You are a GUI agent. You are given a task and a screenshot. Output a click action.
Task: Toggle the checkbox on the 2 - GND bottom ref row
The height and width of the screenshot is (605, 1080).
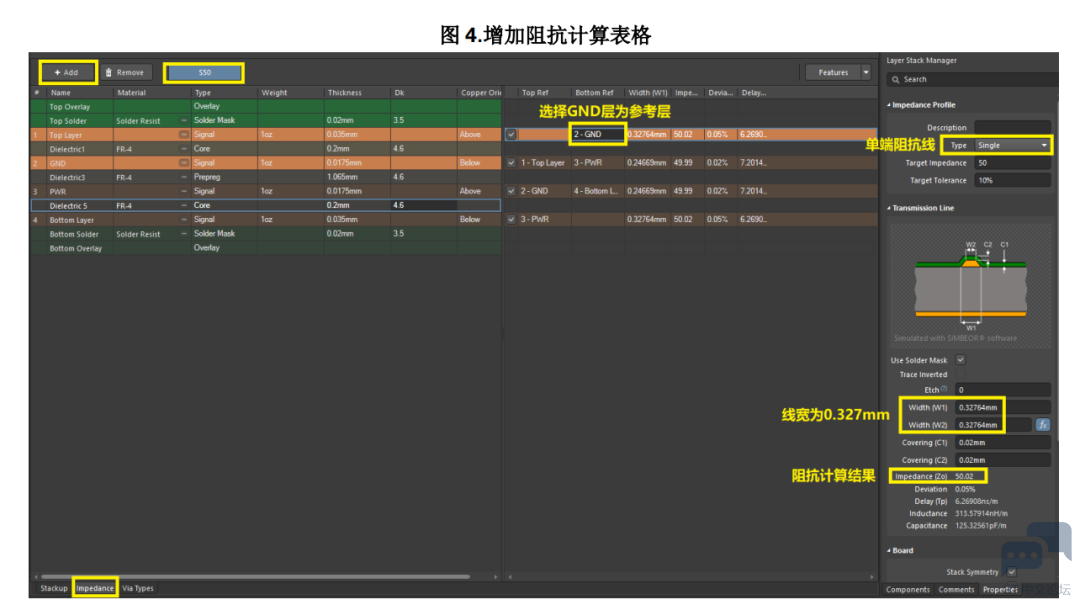click(x=511, y=134)
